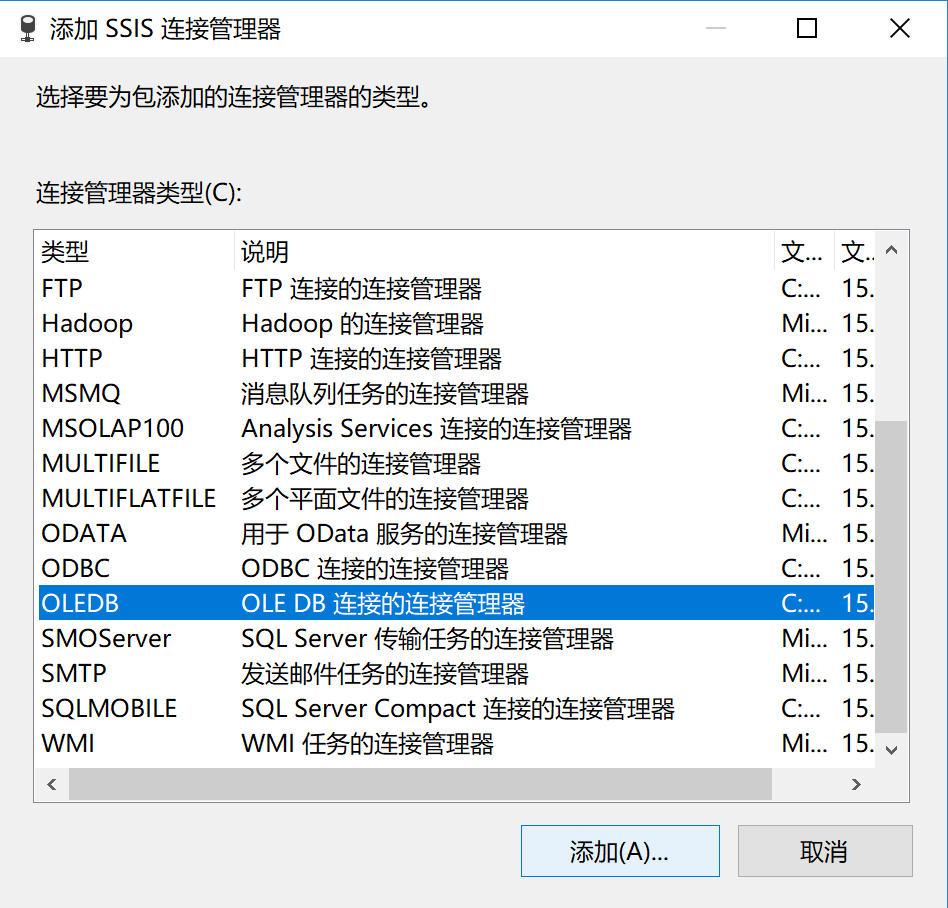
Task: Click the 取消 button to cancel
Action: (825, 851)
